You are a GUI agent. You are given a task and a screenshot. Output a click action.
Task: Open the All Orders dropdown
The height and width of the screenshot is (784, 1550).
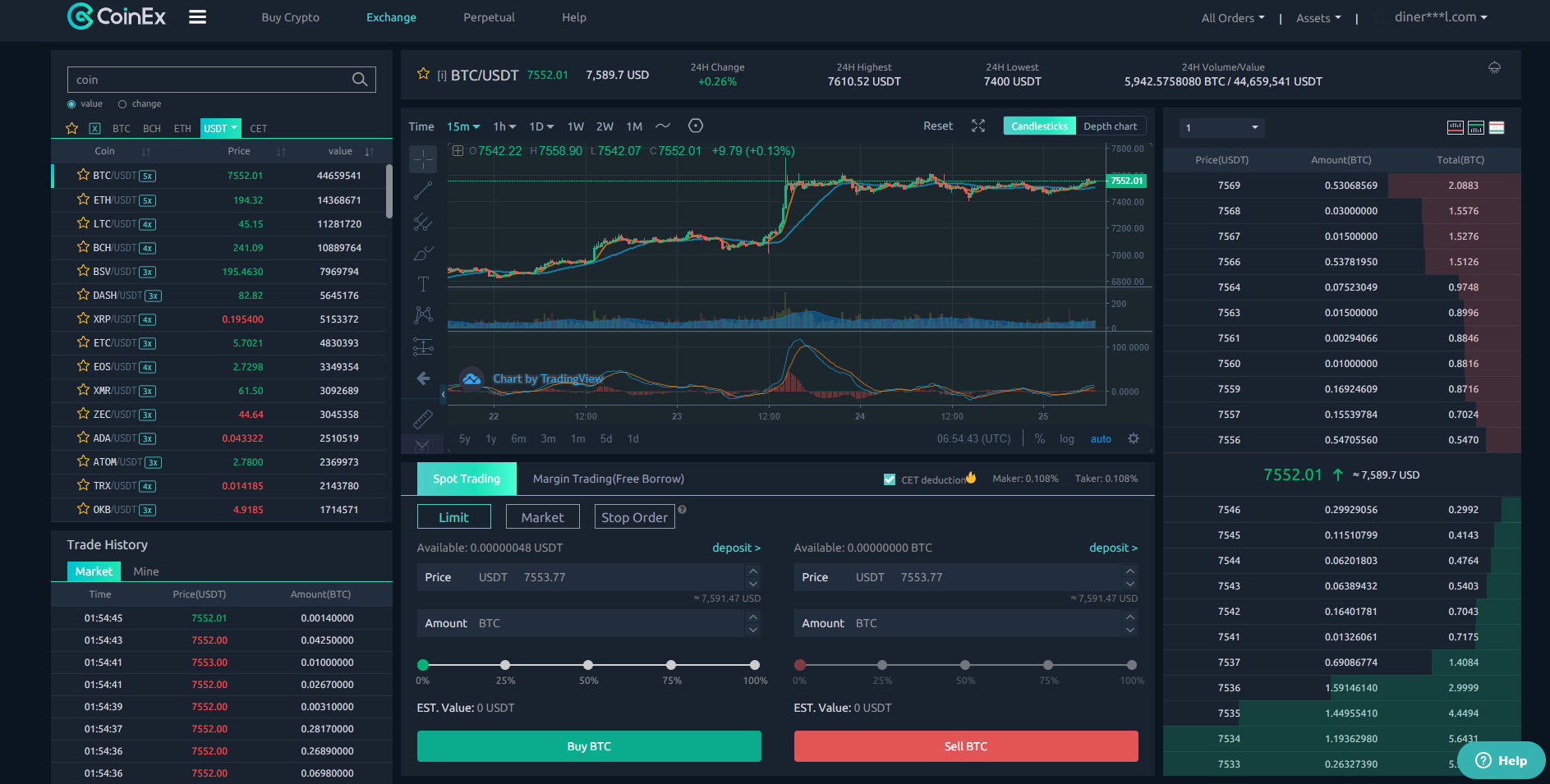click(x=1233, y=17)
